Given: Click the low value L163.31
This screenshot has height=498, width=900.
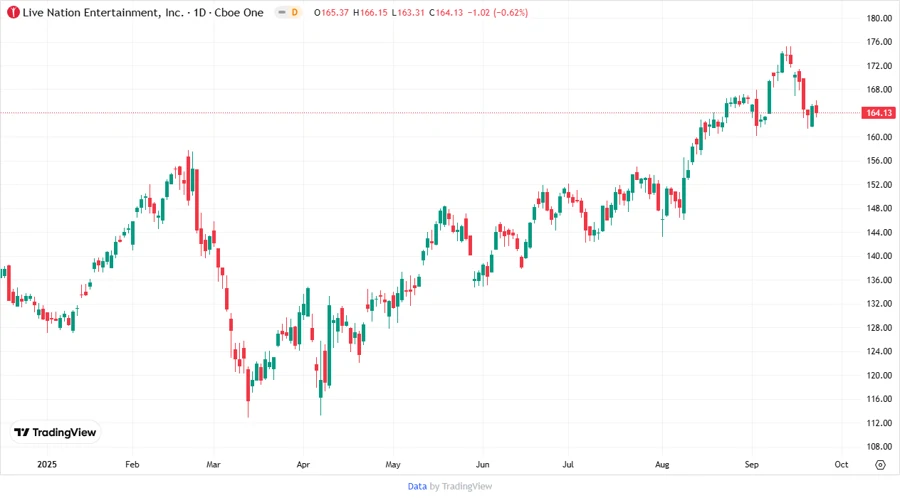Looking at the screenshot, I should coord(408,13).
